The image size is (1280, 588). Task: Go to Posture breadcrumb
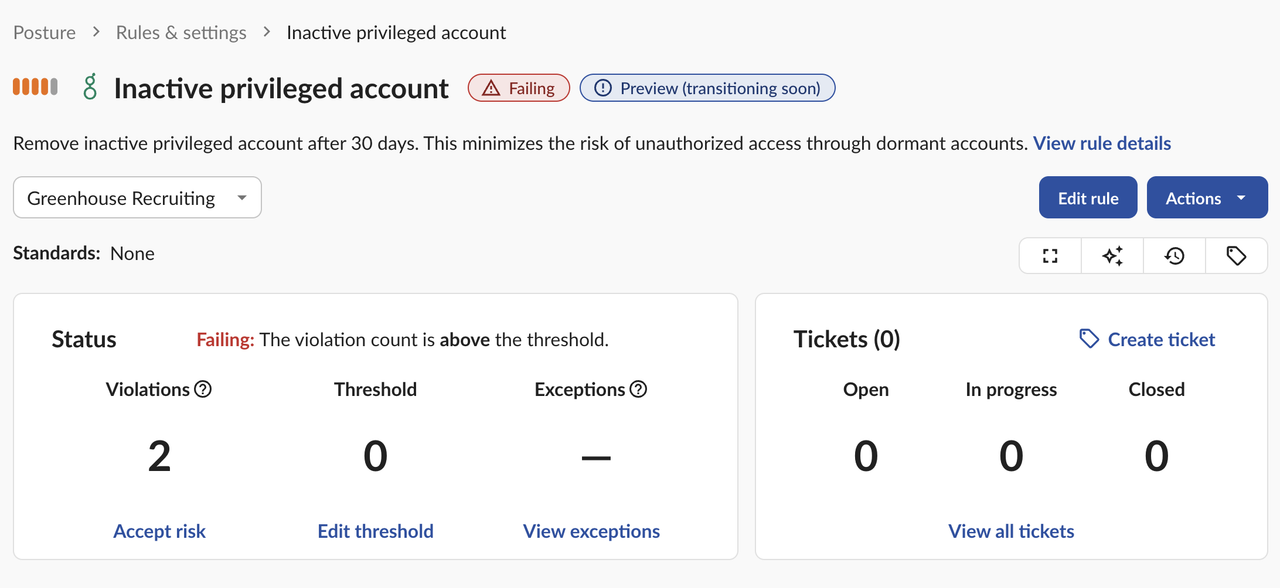pyautogui.click(x=44, y=32)
